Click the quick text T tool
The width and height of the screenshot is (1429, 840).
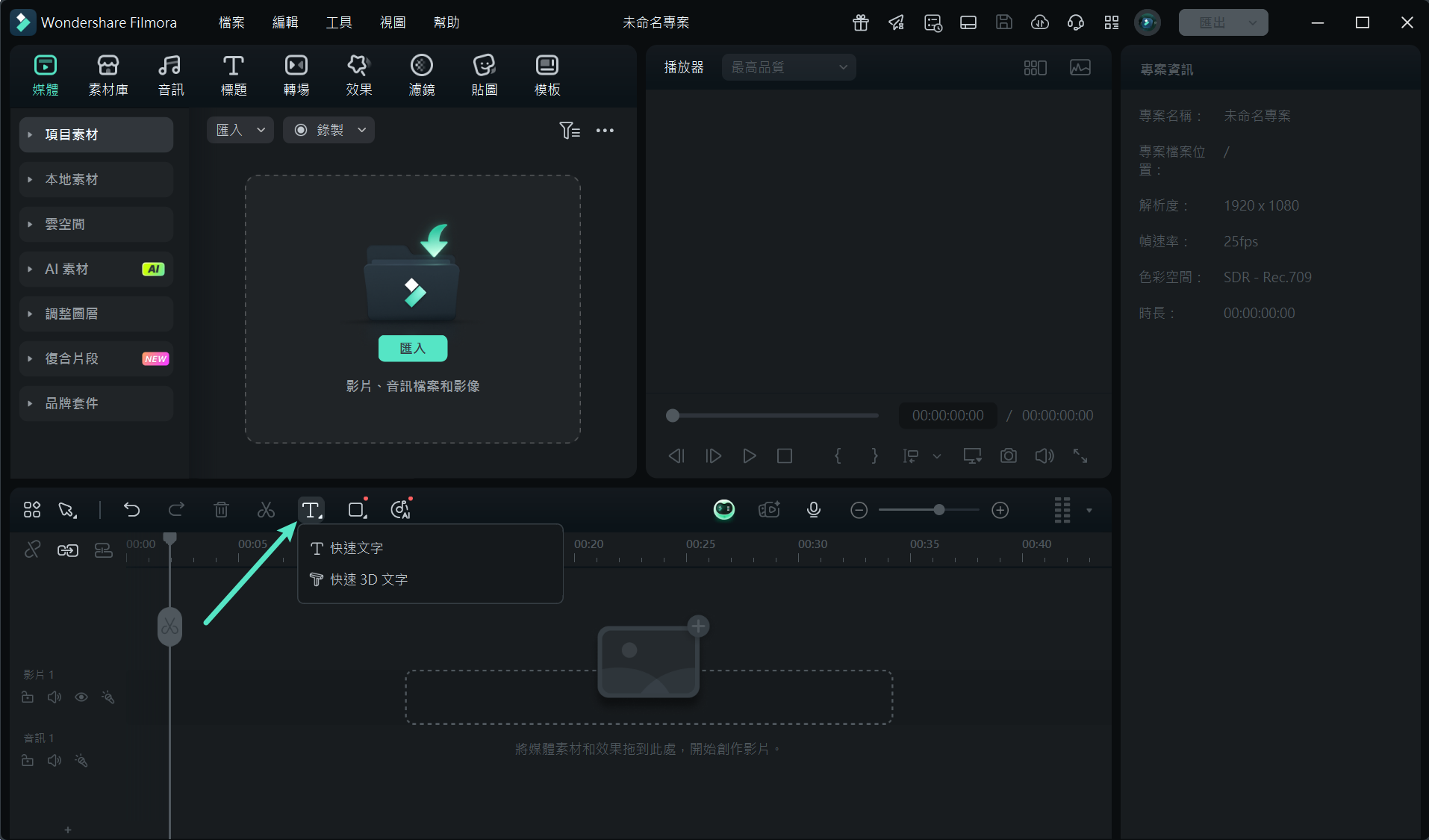pos(311,510)
